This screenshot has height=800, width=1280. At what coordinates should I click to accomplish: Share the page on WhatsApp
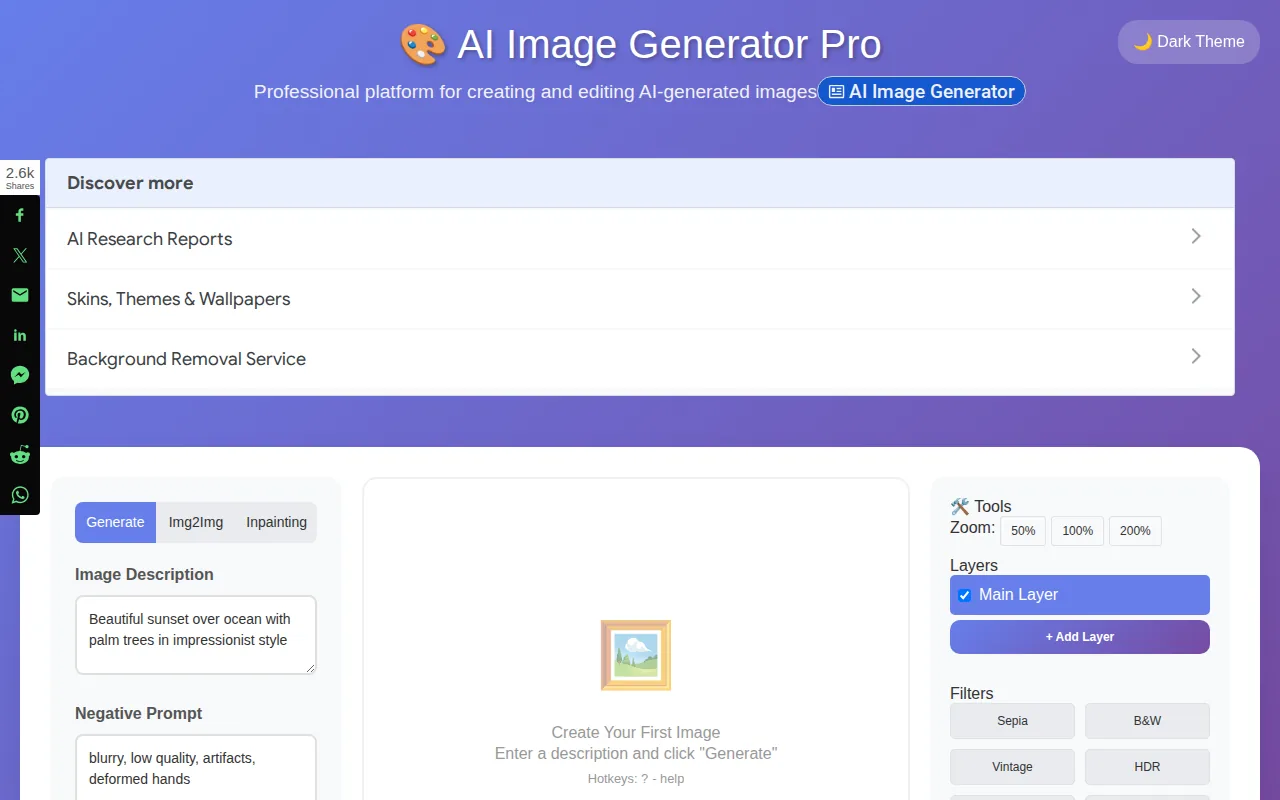[x=20, y=495]
